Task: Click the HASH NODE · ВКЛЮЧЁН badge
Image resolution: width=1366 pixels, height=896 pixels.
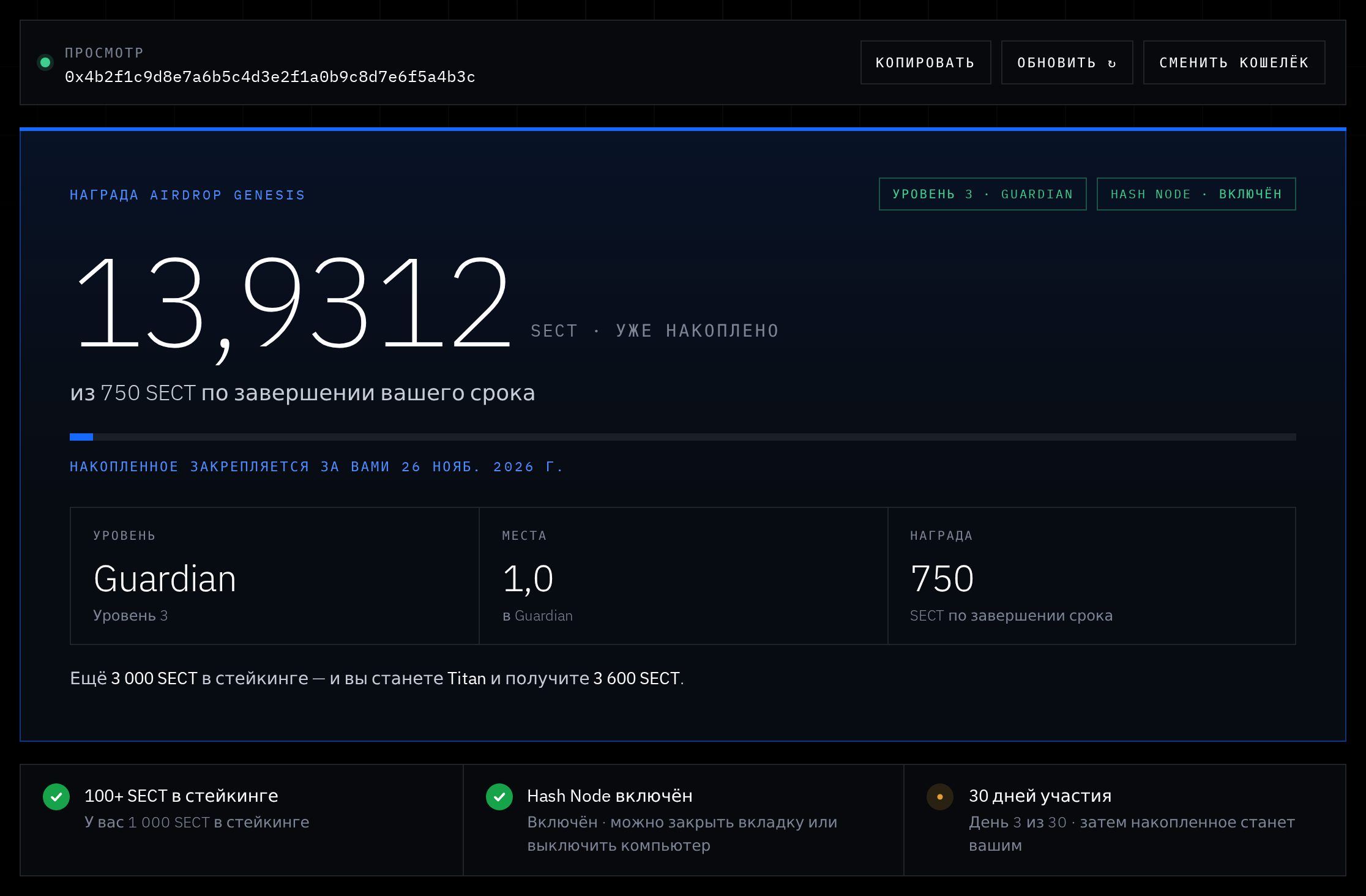Action: pos(1196,194)
